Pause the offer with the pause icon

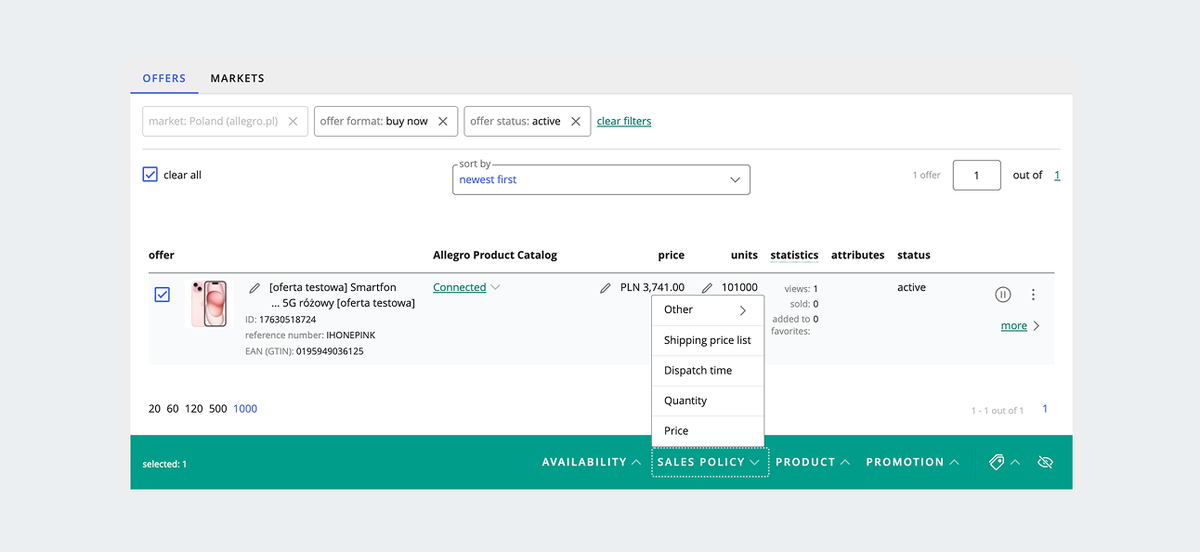[1003, 294]
